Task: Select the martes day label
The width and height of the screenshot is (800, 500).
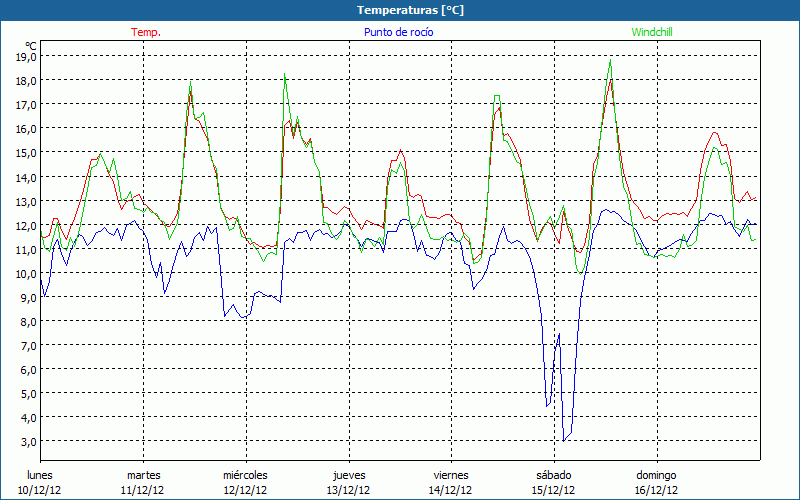Action: click(143, 475)
